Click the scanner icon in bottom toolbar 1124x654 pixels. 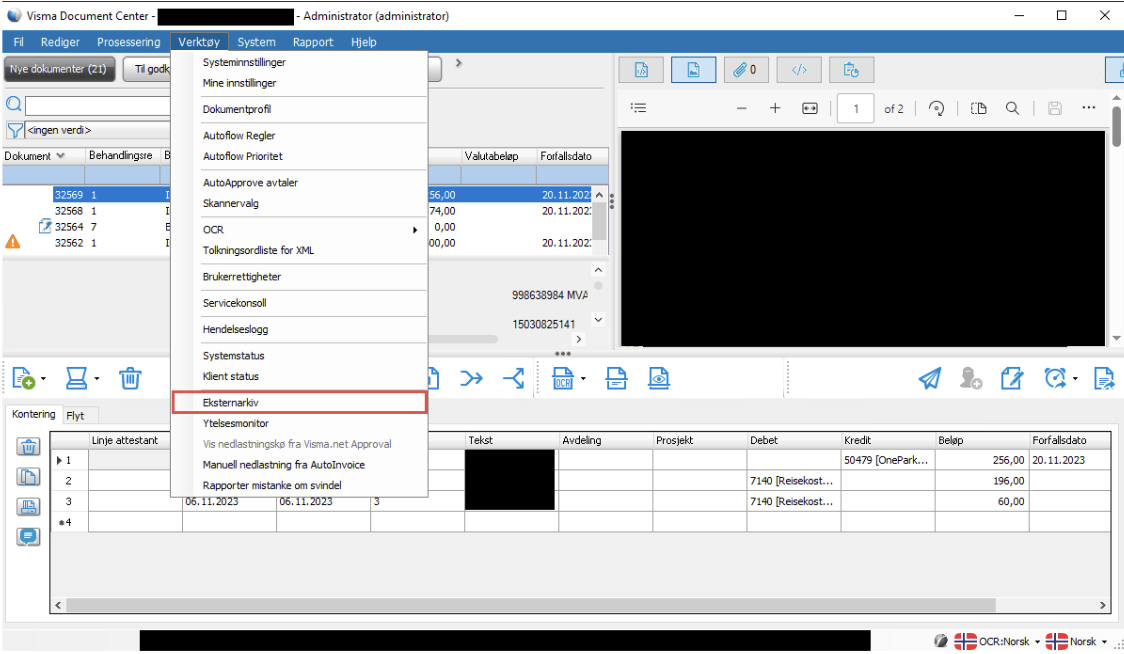[76, 378]
